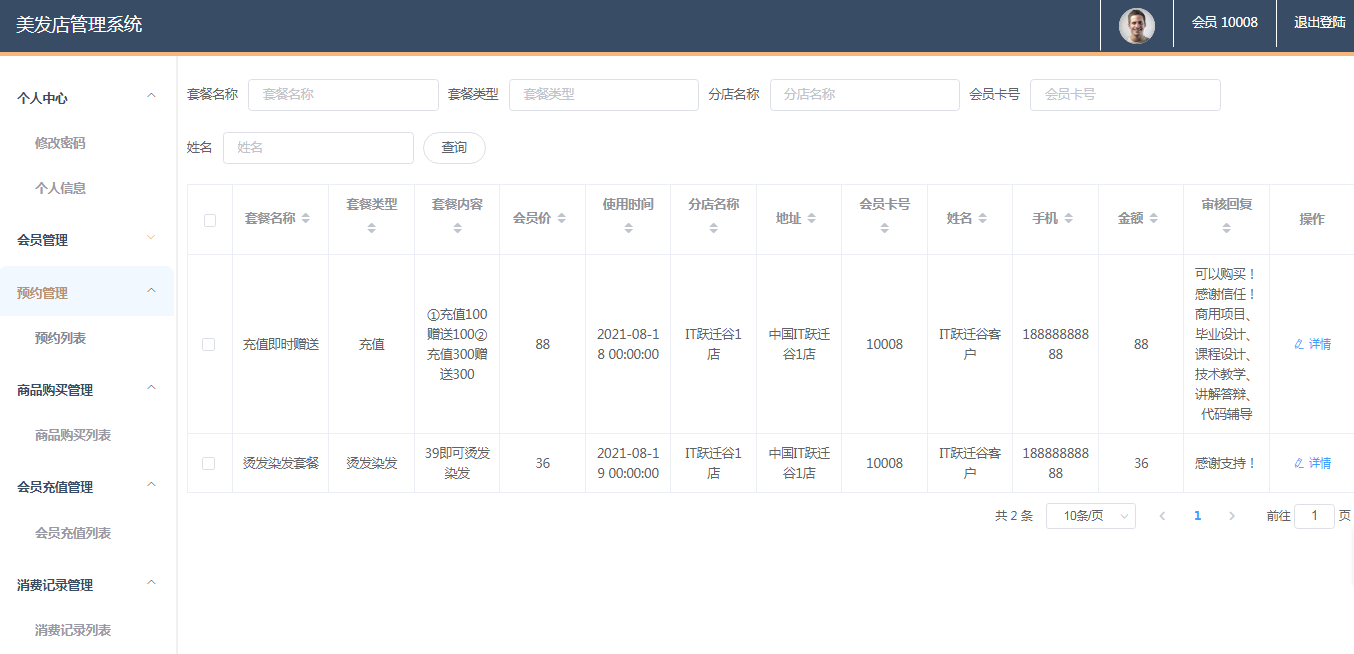Sort table by 会员价 column arrows
1354x654 pixels.
point(562,218)
